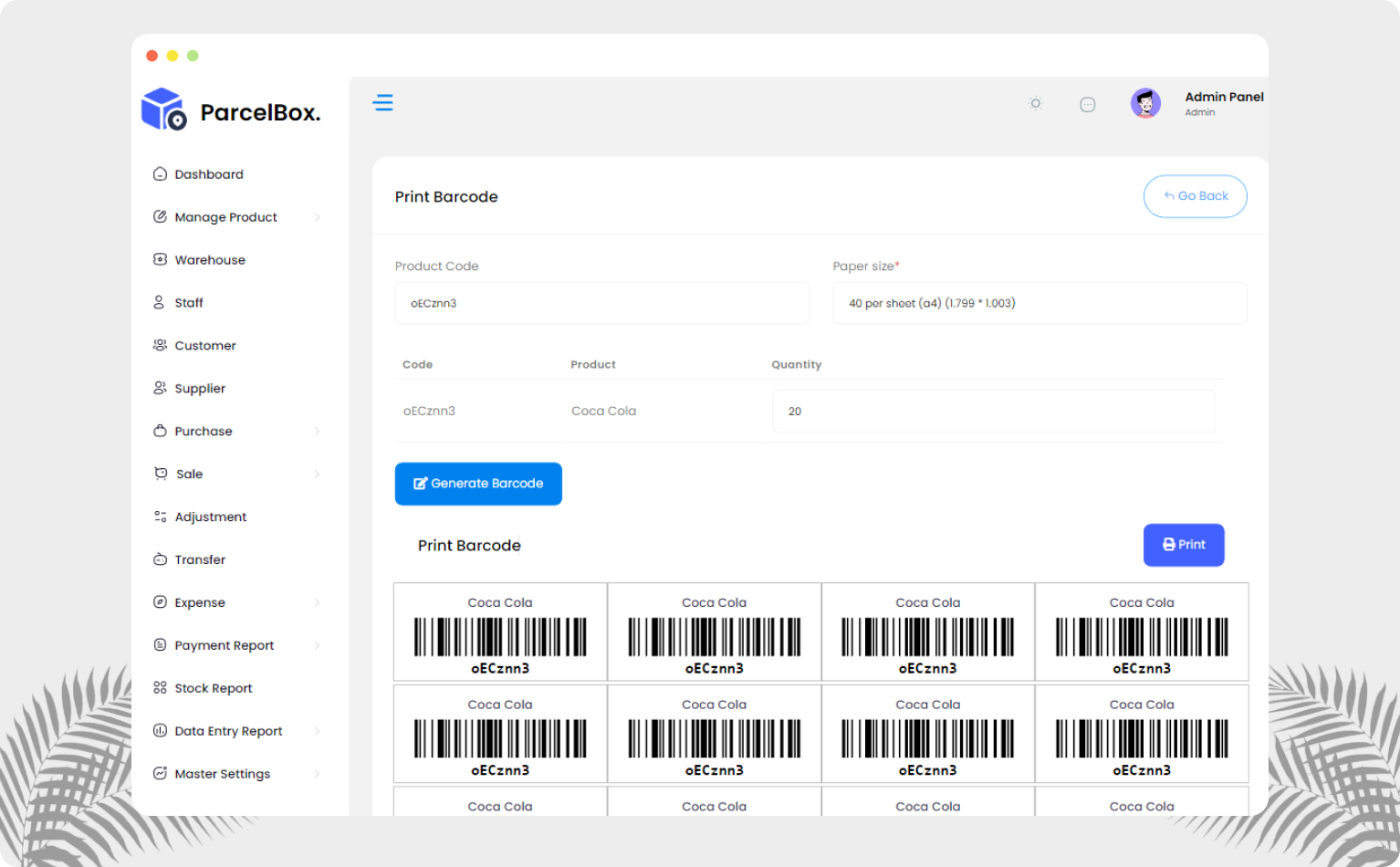The image size is (1400, 867).
Task: Select the Dashboard icon in the sidebar
Action: coord(160,173)
